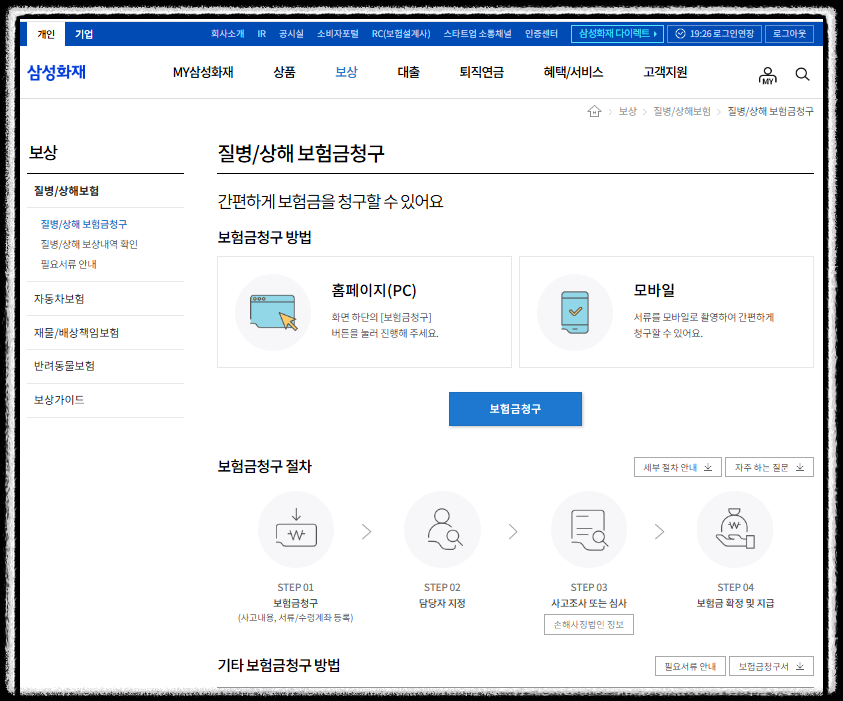The height and width of the screenshot is (701, 843).
Task: Click the Samsung Fire 삼성화재 logo
Action: pyautogui.click(x=56, y=72)
